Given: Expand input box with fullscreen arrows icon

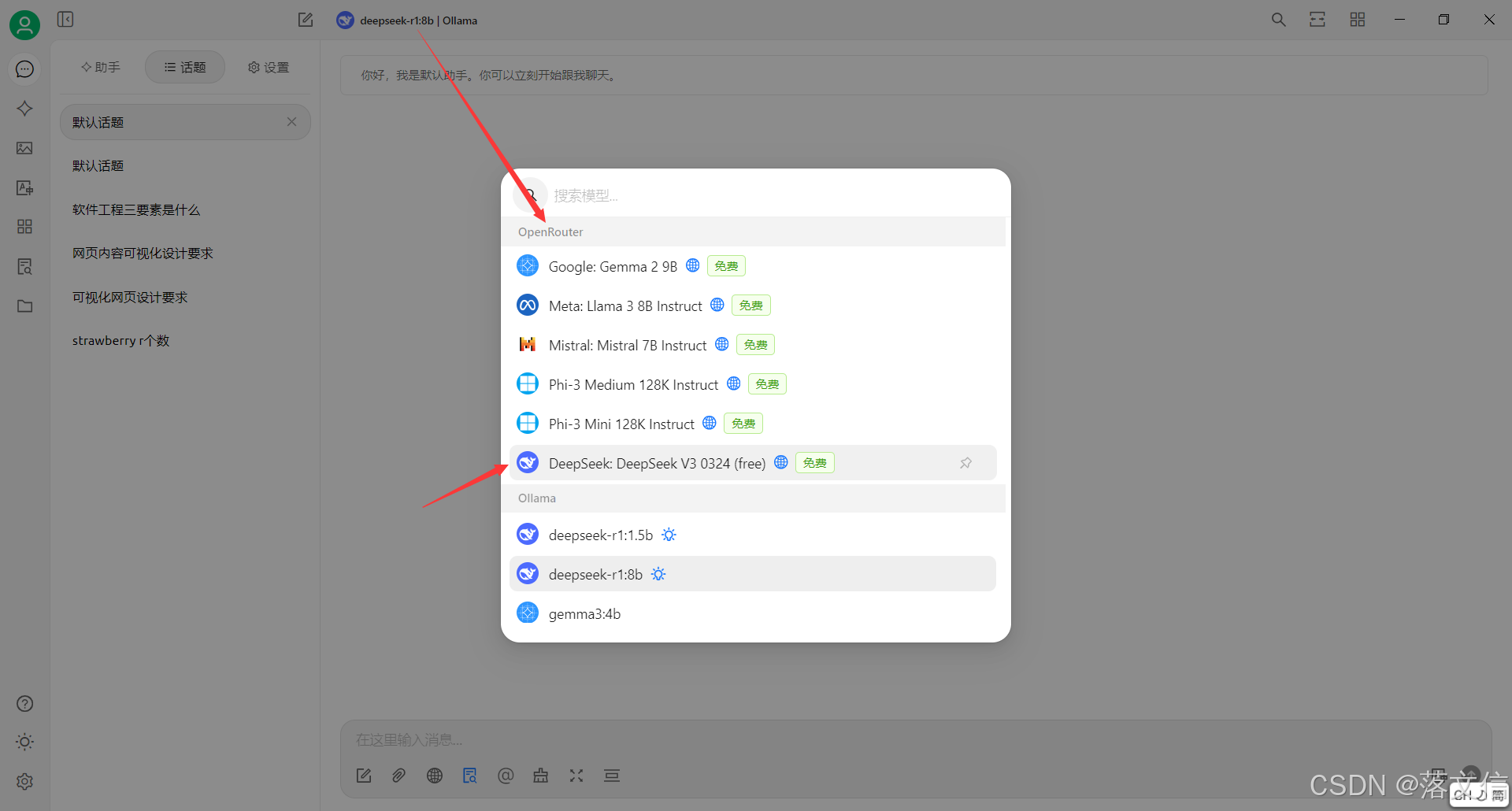Looking at the screenshot, I should coord(576,776).
